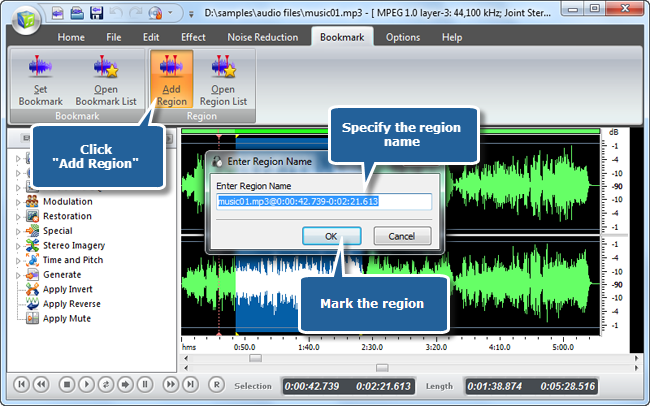Expand the Time and Pitch node
Viewport: 650px width, 406px height.
(18, 261)
